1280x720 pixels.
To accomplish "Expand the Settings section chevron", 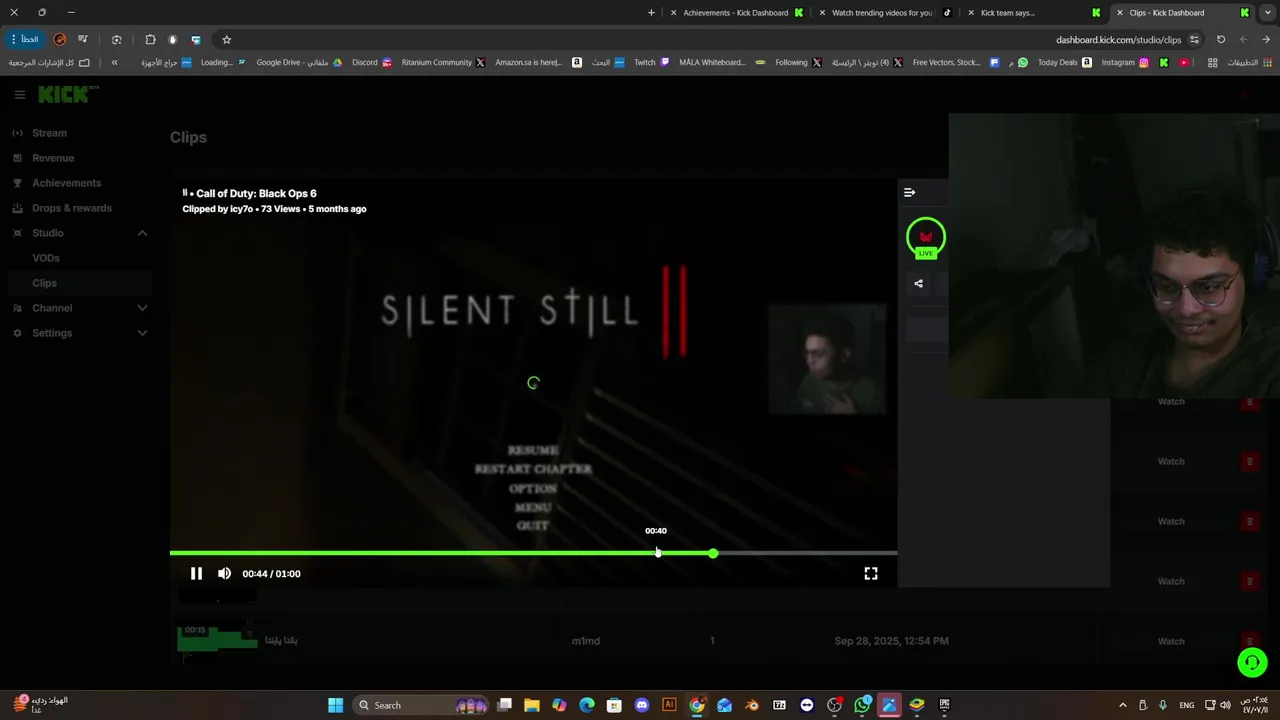I will point(142,333).
